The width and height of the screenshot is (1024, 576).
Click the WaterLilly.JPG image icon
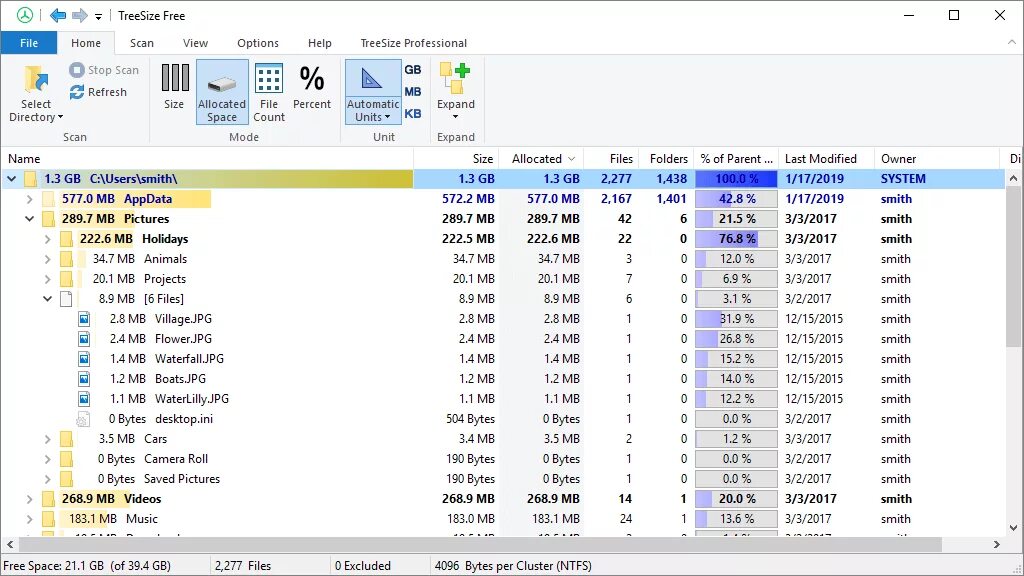point(84,398)
